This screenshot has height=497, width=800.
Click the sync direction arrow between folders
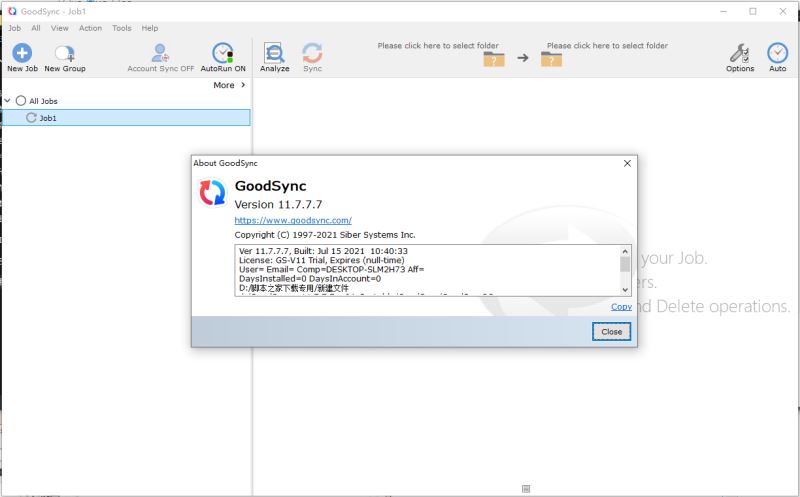click(522, 58)
